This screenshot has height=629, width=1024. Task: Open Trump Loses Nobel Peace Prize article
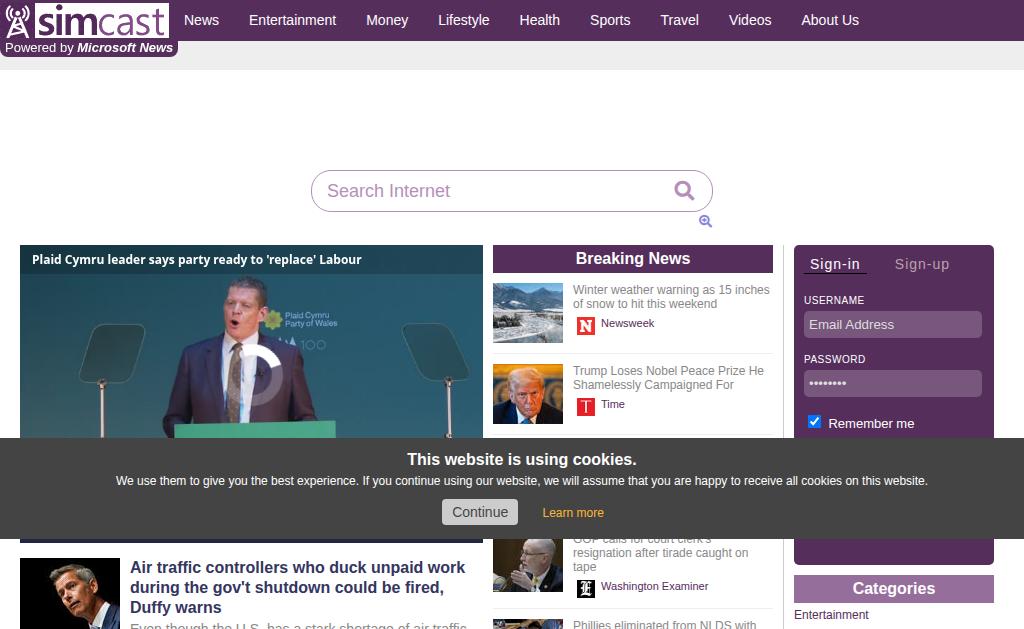pos(668,378)
